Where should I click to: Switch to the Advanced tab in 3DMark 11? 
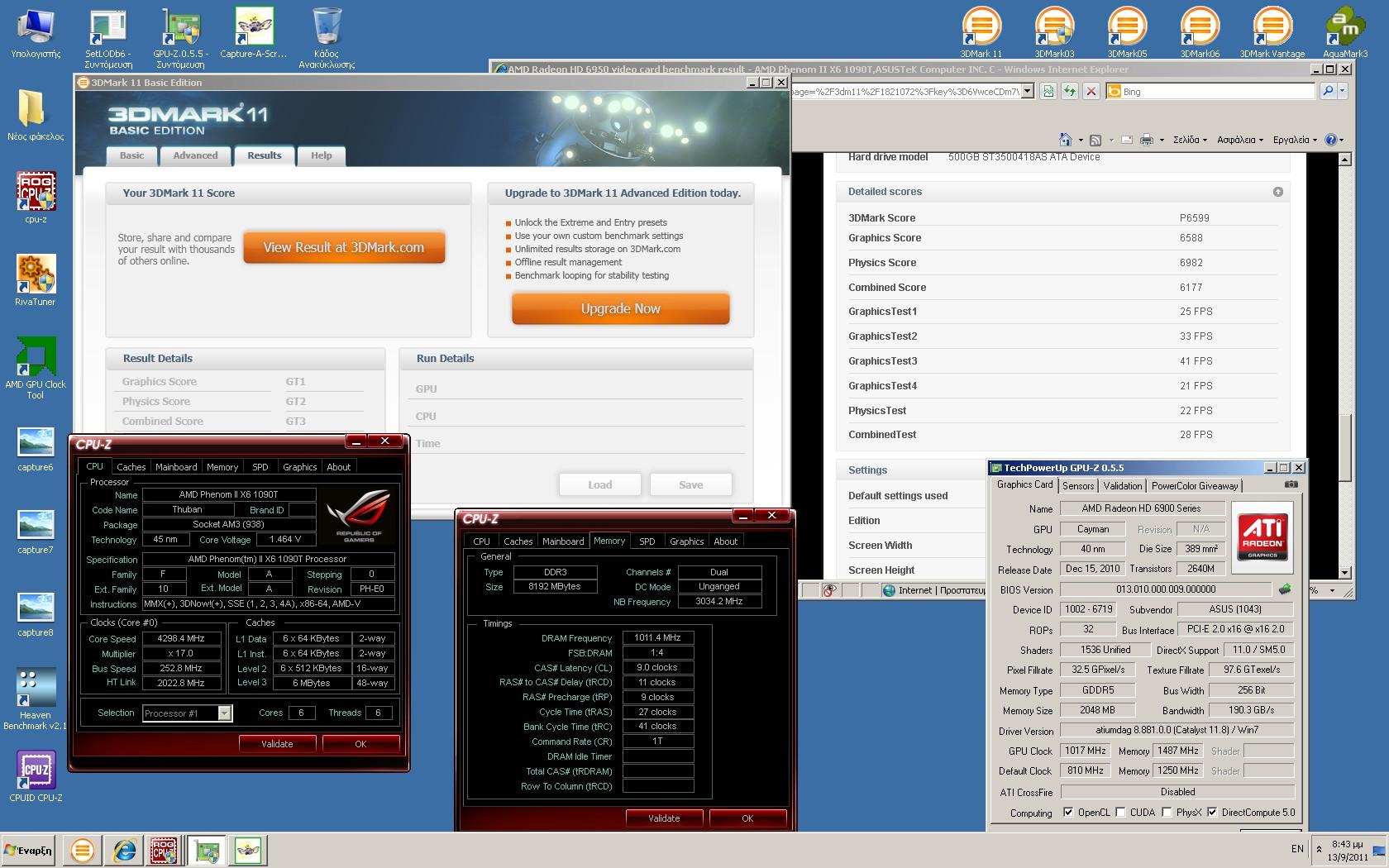[195, 155]
